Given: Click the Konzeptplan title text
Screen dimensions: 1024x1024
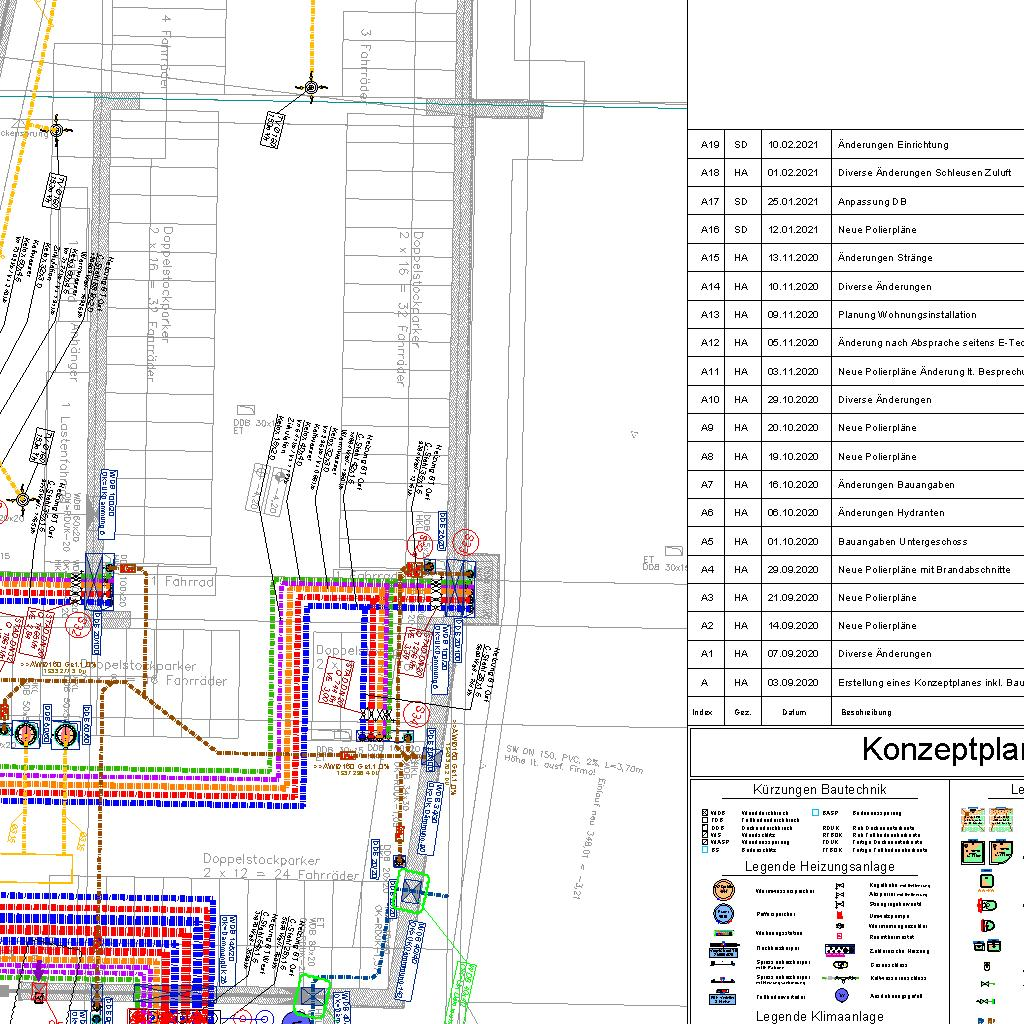Looking at the screenshot, I should (942, 749).
